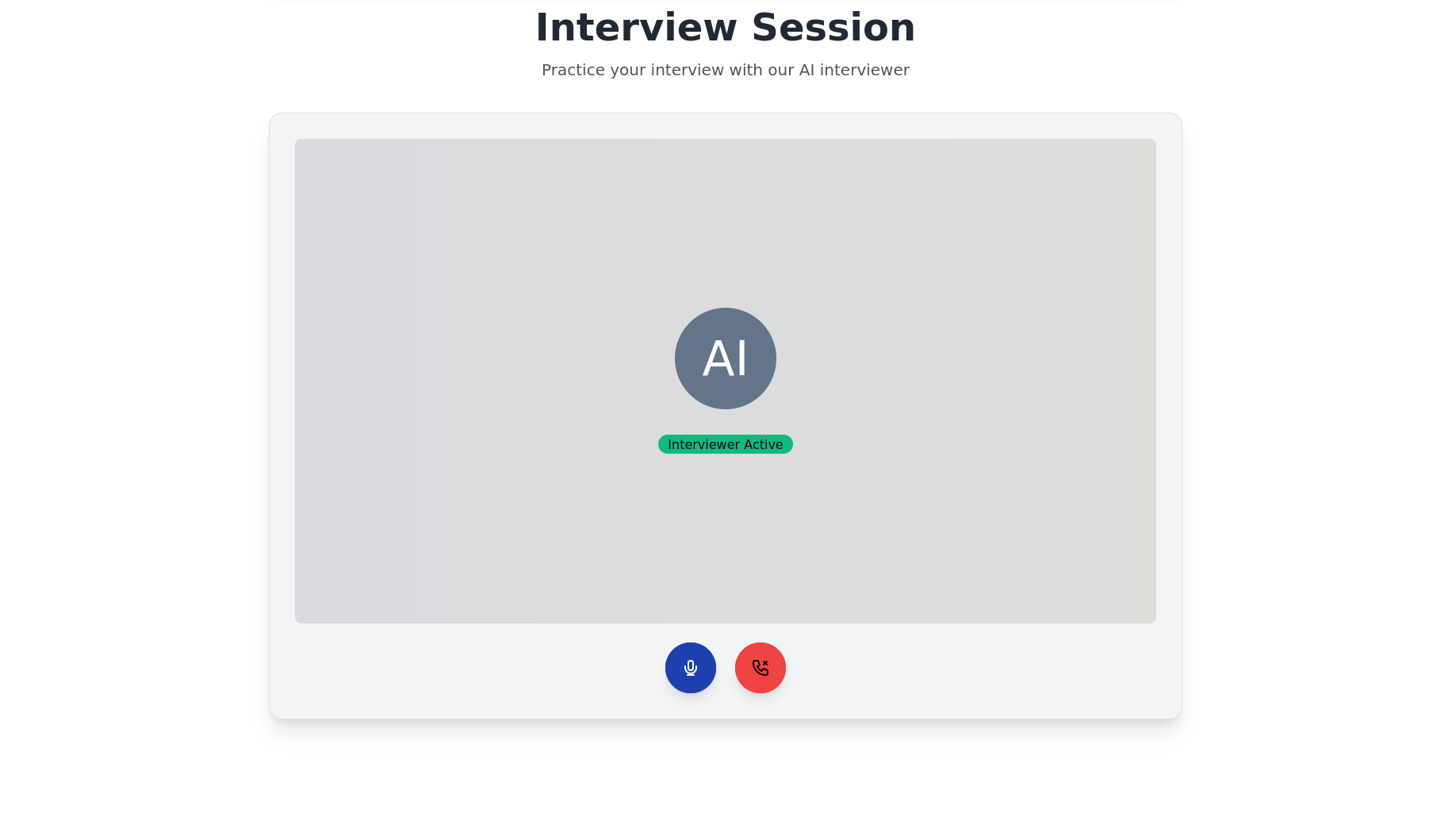Click the mic symbol inside the blue circle
Screen dimensions: 1456x813
point(690,668)
